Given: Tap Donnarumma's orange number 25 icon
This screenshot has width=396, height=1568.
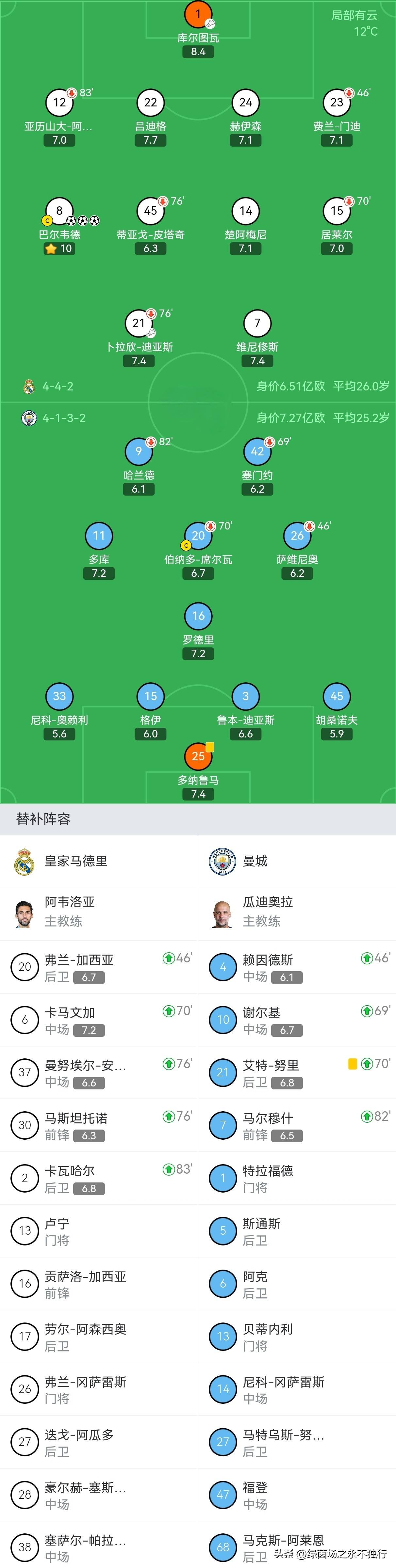Looking at the screenshot, I should point(198,757).
